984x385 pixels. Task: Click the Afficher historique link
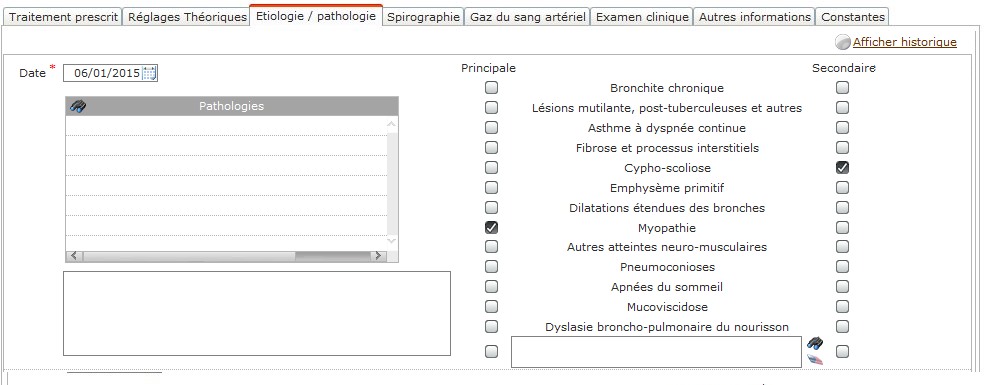[904, 42]
